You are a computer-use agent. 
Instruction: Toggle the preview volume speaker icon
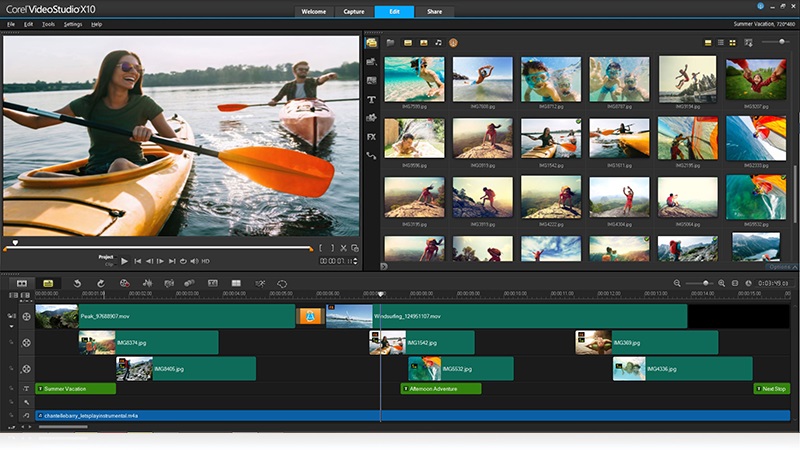(x=194, y=261)
